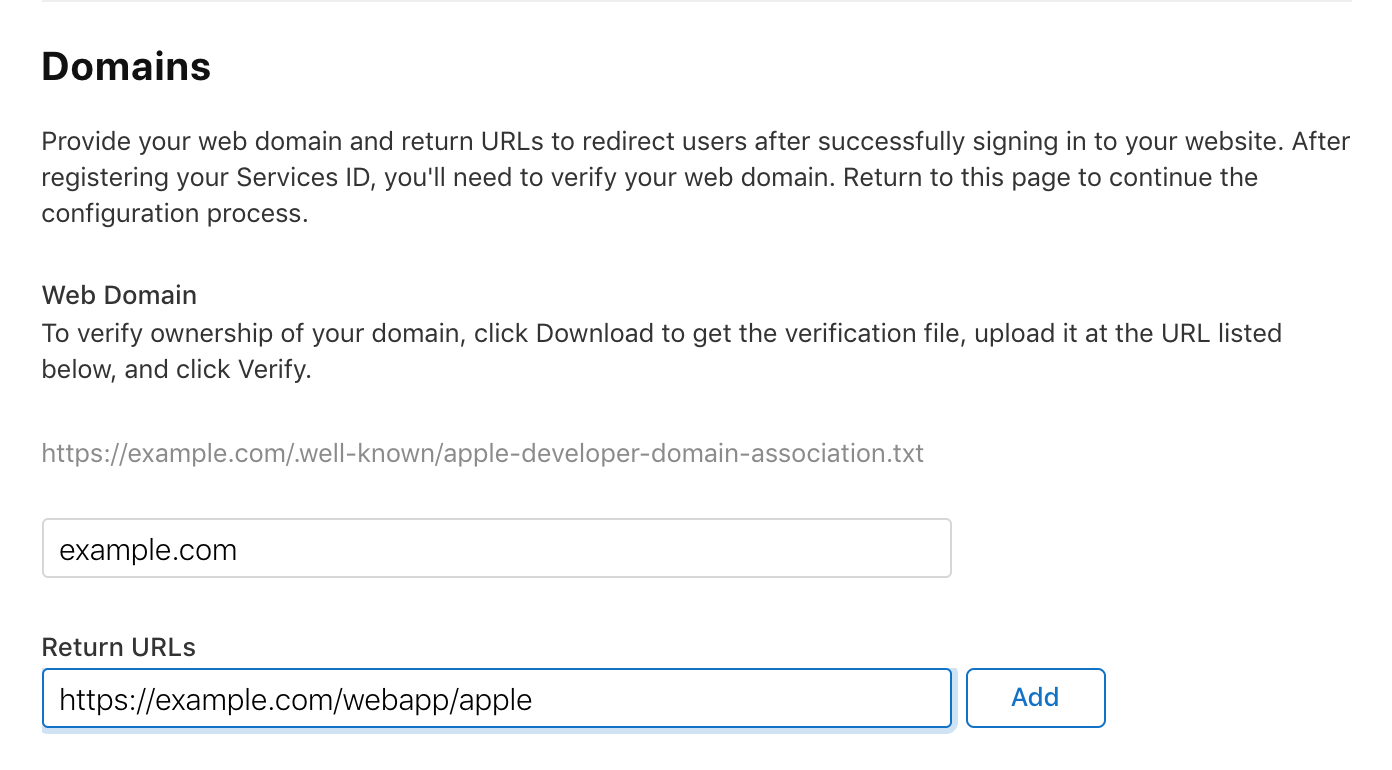Place cursor in the example.com domain field
The width and height of the screenshot is (1392, 770).
400,548
